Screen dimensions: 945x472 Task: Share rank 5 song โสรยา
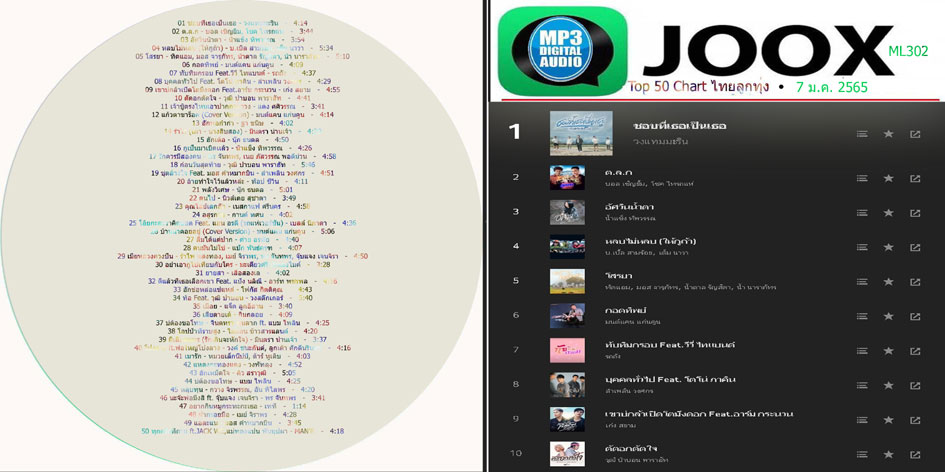tap(915, 282)
